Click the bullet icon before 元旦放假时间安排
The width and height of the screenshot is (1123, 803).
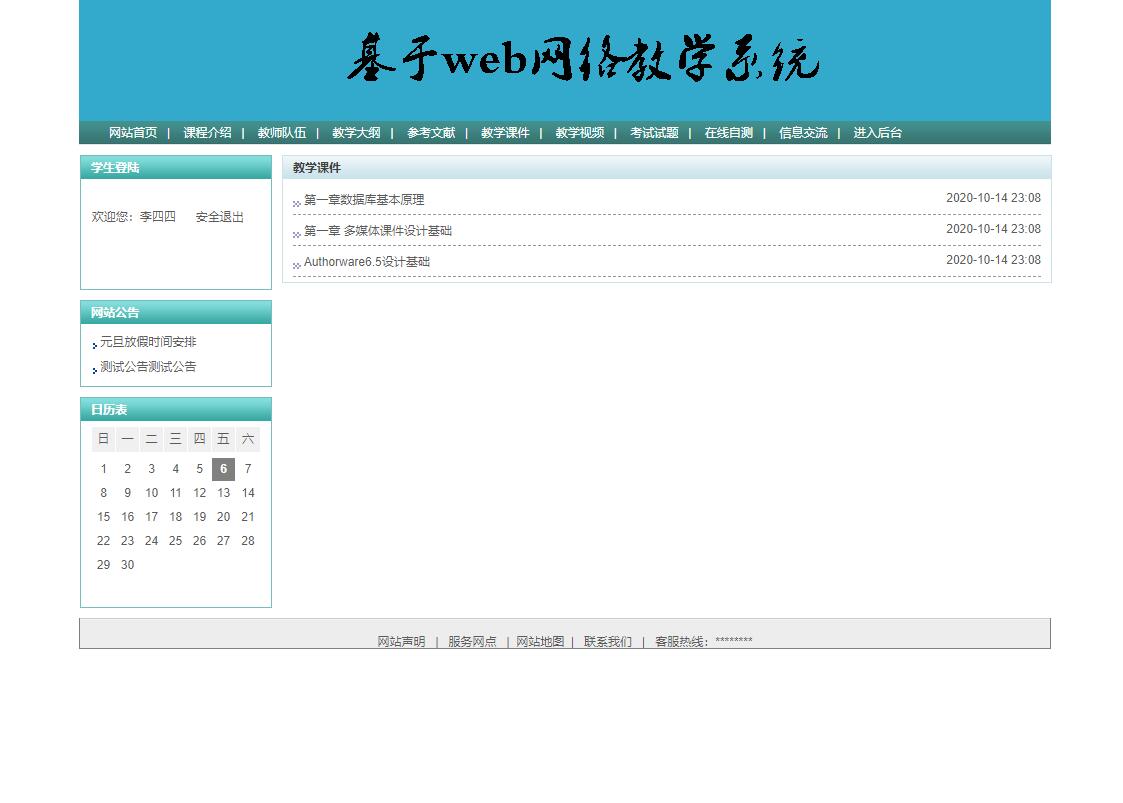[93, 344]
